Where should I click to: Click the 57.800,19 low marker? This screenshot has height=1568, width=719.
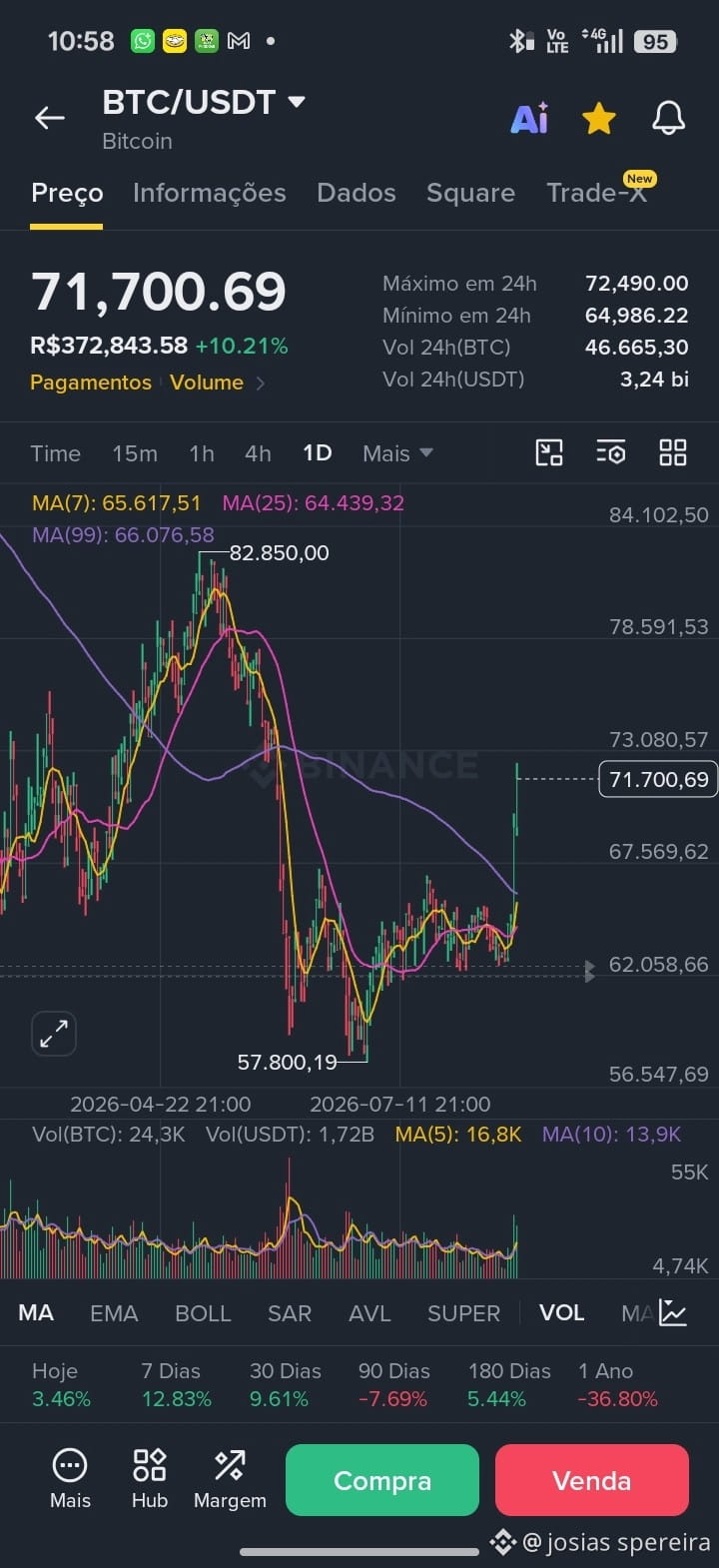(288, 1063)
